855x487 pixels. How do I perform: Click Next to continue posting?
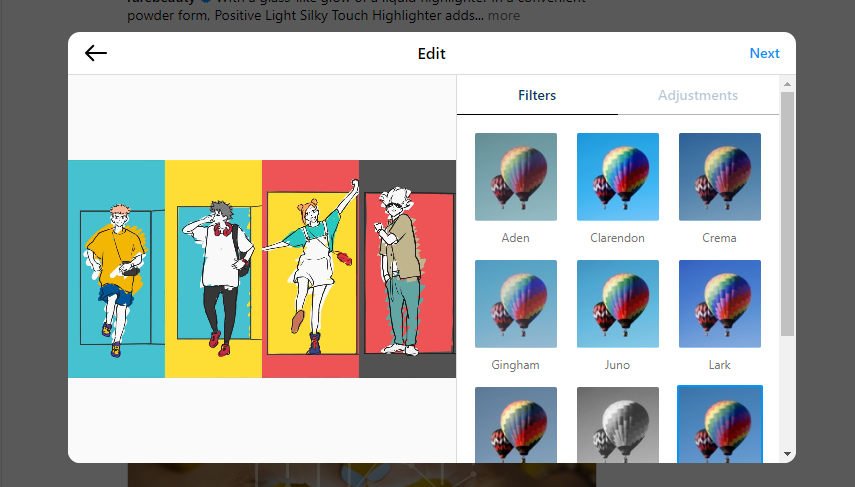(764, 54)
